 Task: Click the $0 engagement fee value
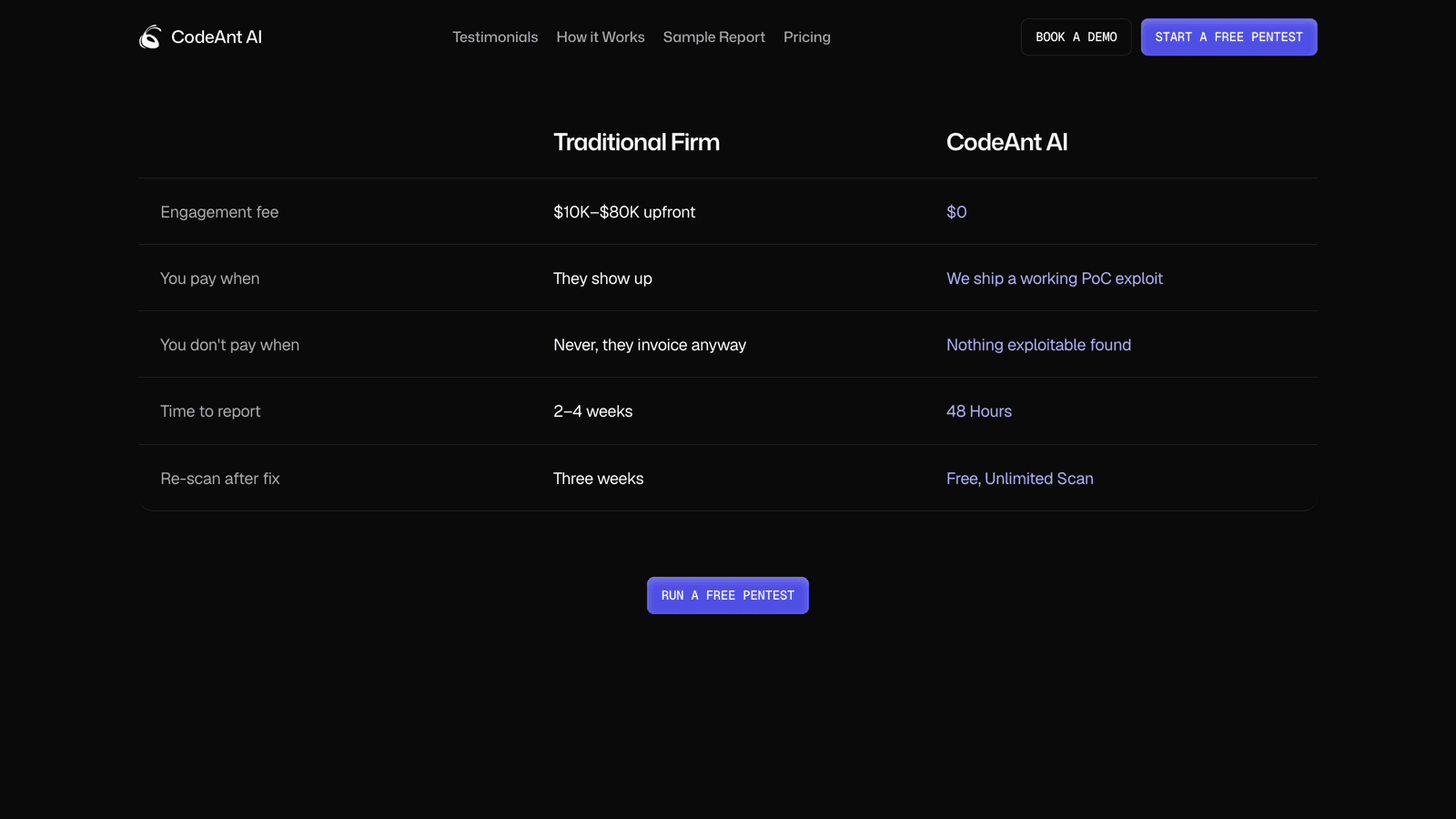[x=956, y=212]
